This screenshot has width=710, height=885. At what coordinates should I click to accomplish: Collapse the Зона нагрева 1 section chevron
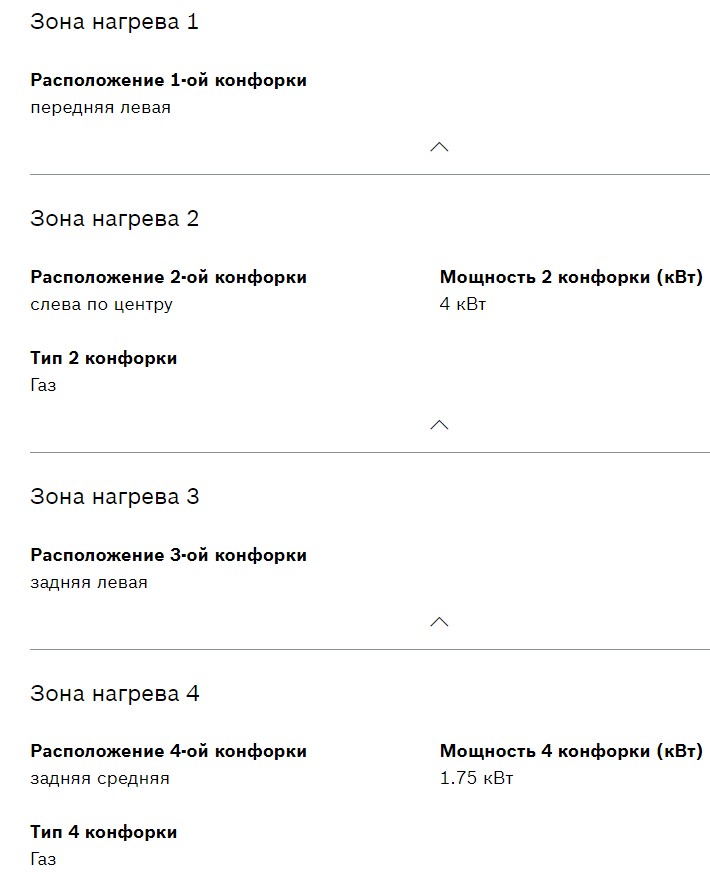(x=438, y=147)
